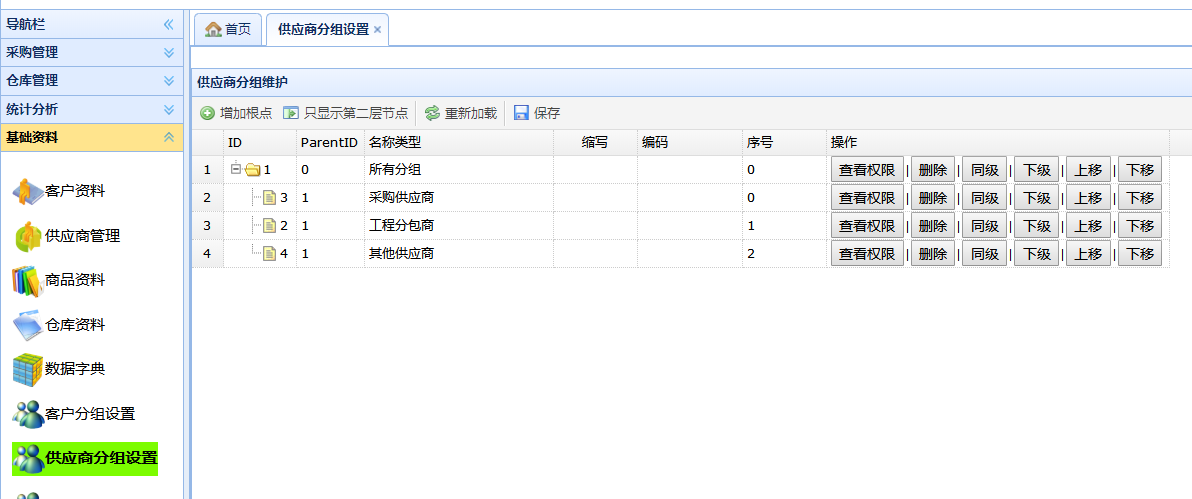Image resolution: width=1192 pixels, height=499 pixels.
Task: Expand the 采购管理 accordion section
Action: [x=168, y=52]
